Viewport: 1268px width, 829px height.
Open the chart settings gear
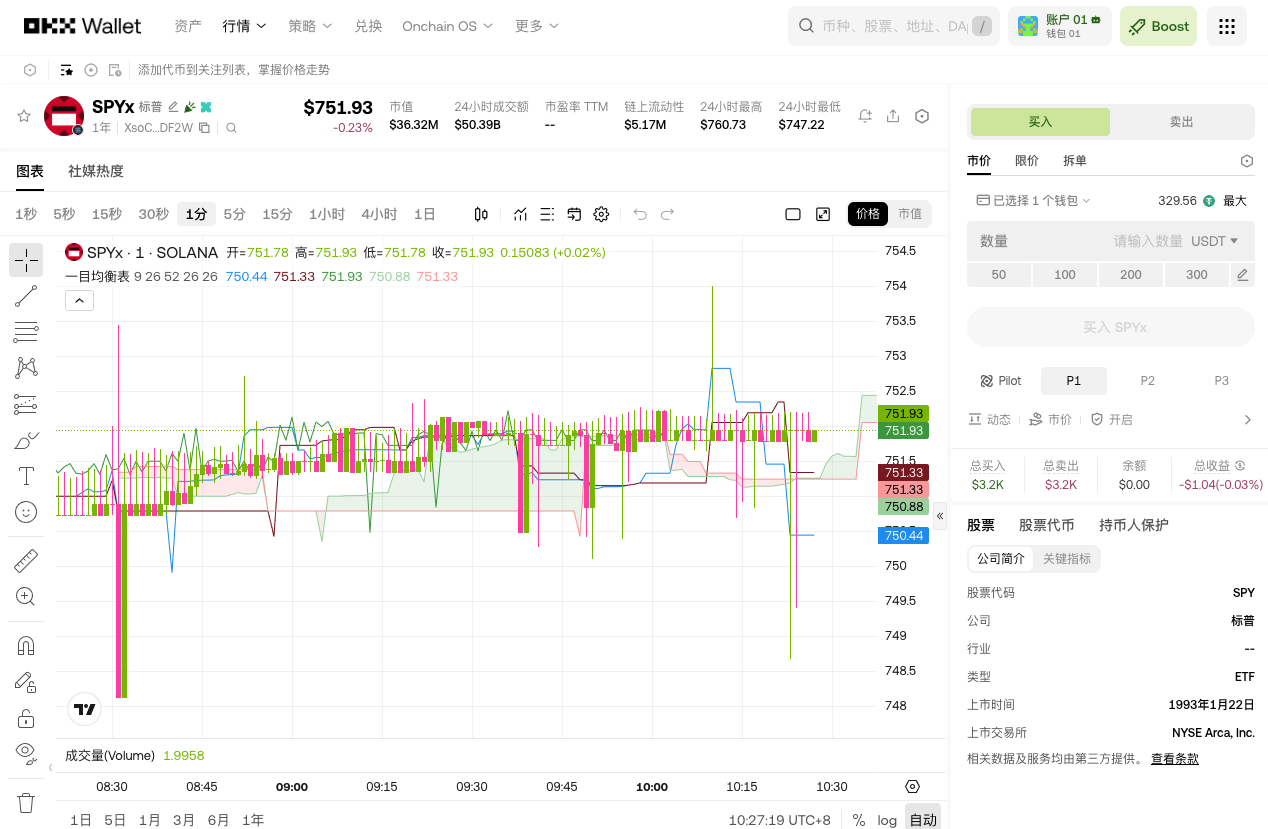tap(601, 214)
